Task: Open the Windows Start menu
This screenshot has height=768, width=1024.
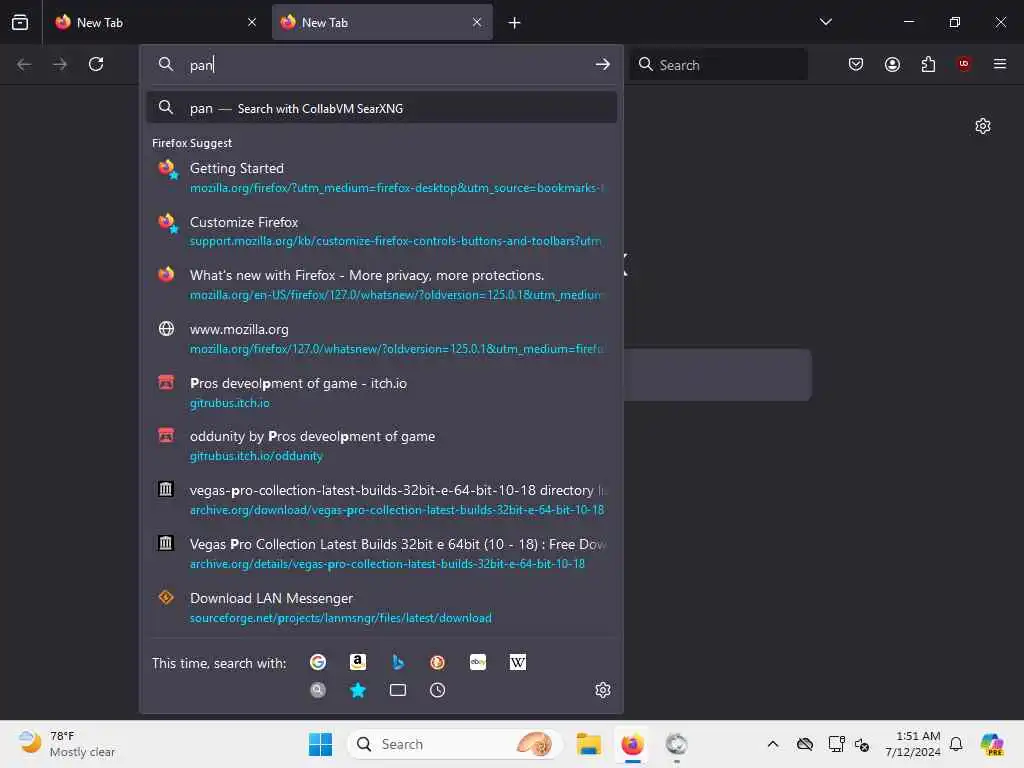Action: click(x=320, y=744)
